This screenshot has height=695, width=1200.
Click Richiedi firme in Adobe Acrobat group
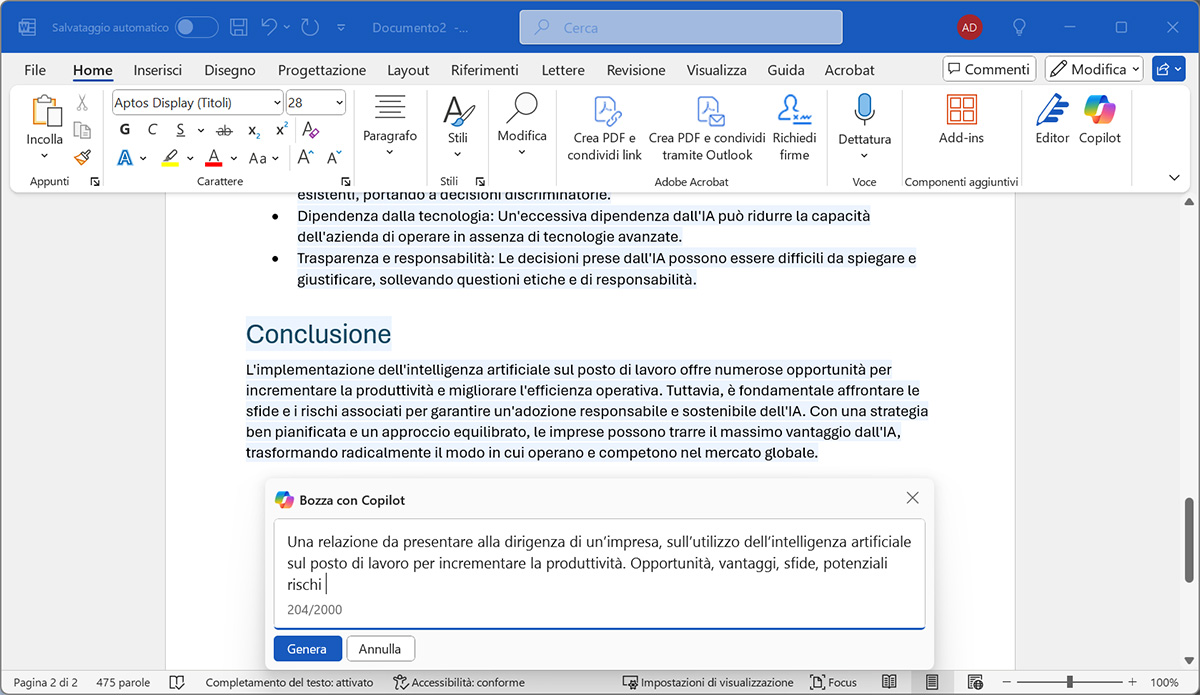794,126
